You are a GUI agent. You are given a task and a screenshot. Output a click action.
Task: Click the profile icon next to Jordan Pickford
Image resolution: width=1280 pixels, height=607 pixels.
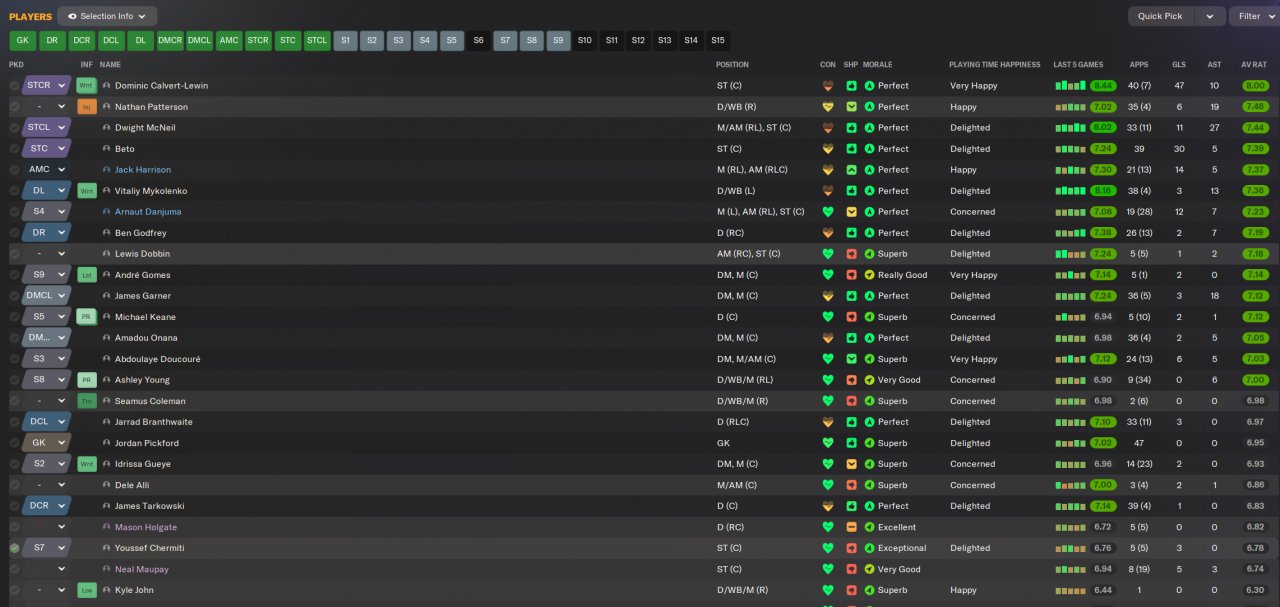click(107, 442)
